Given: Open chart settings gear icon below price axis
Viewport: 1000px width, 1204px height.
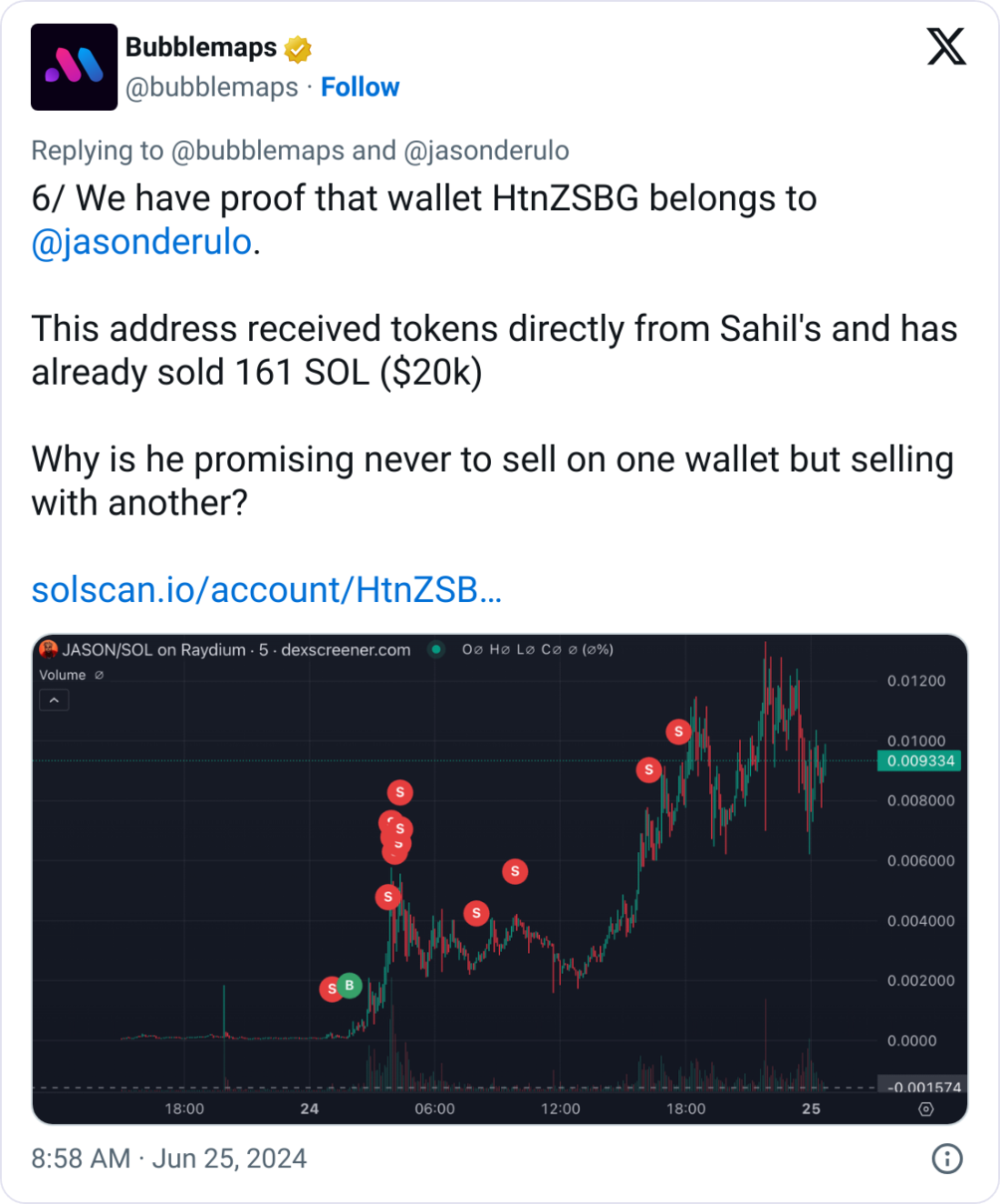Looking at the screenshot, I should pos(926,1109).
